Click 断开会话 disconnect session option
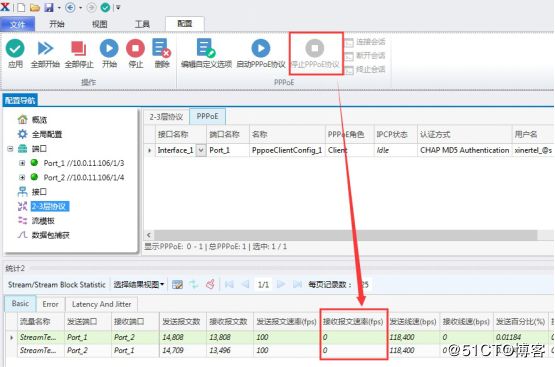 (x=365, y=56)
